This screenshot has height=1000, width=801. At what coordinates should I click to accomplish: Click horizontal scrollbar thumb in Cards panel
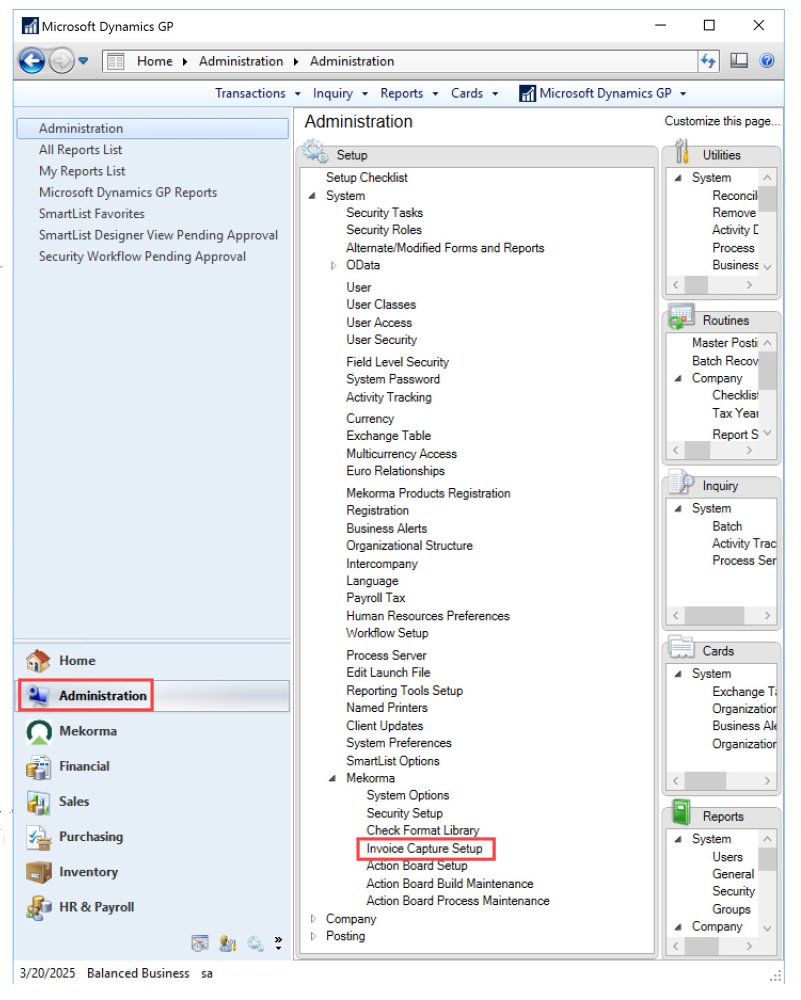705,781
